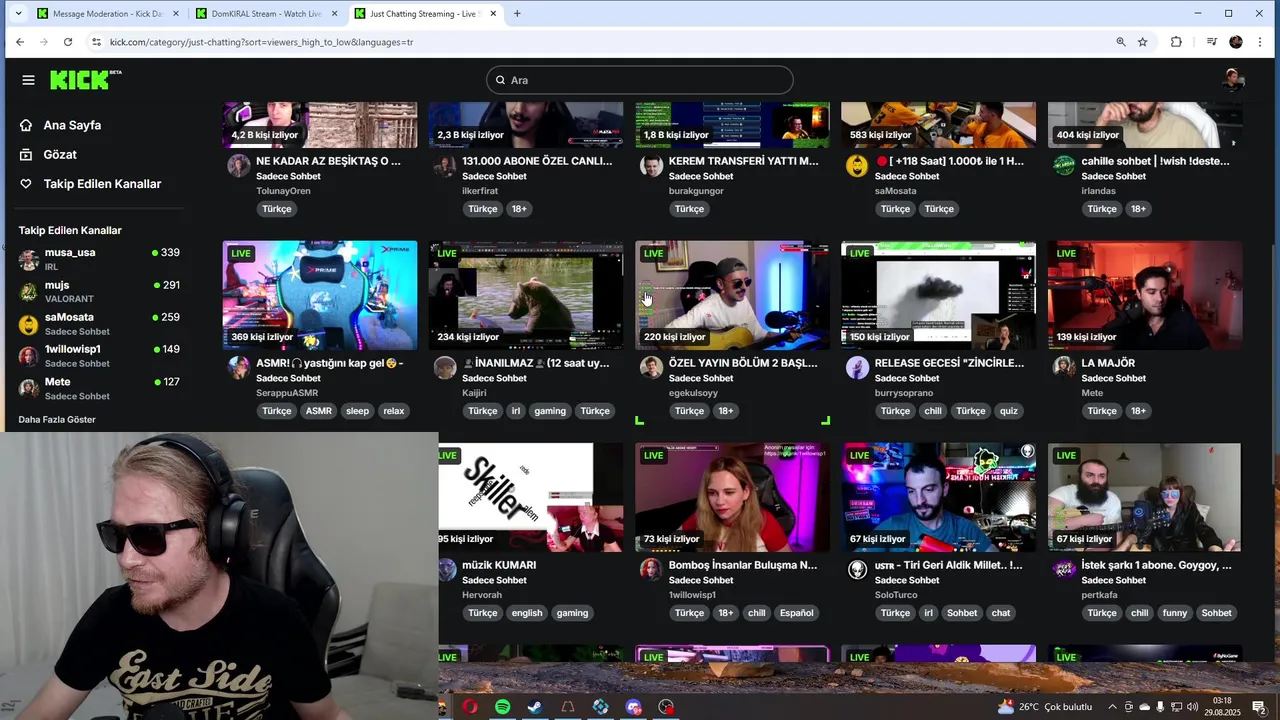Focus the Ara search field
Viewport: 1280px width, 720px height.
(640, 80)
